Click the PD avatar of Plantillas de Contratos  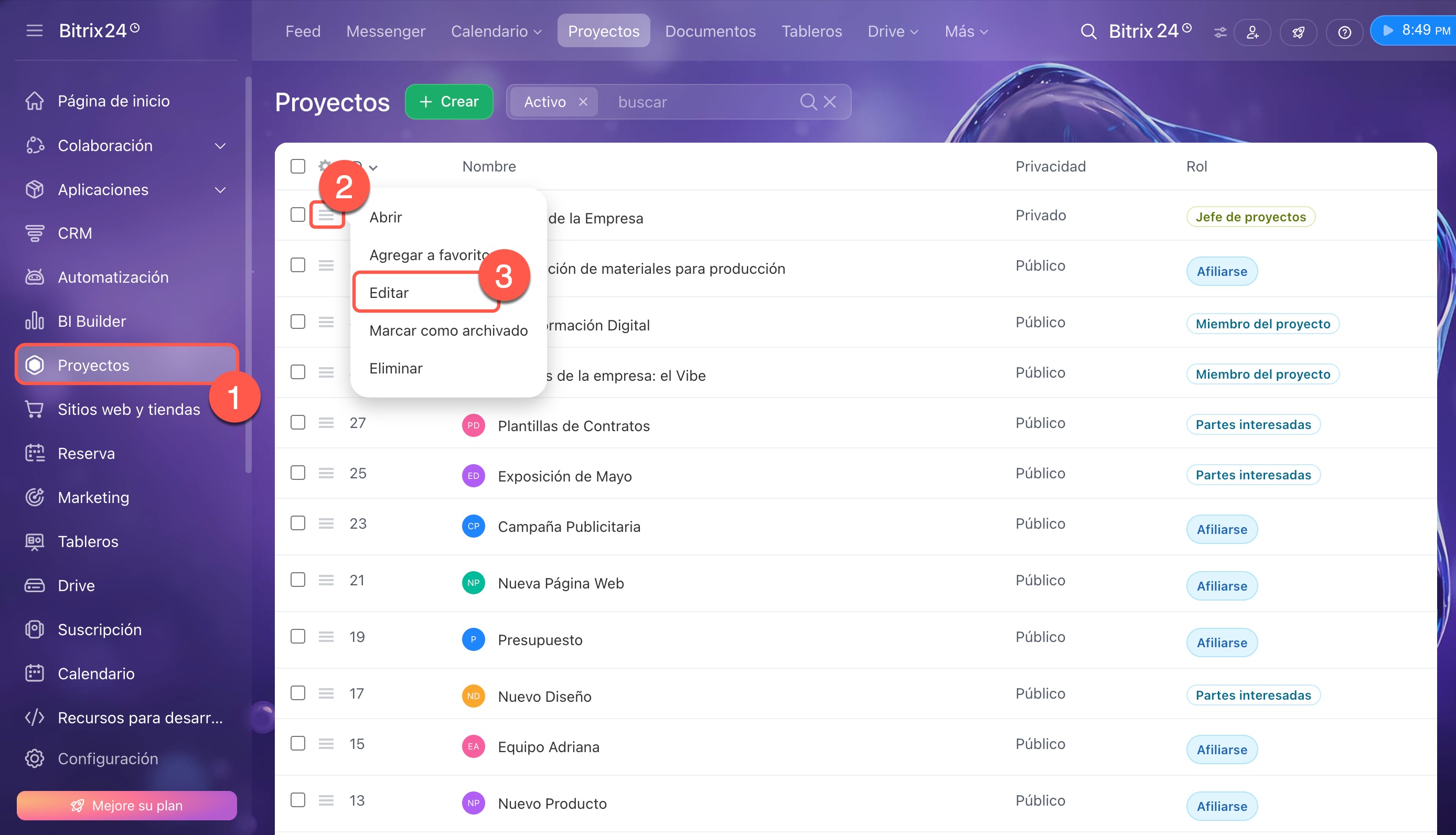point(473,425)
